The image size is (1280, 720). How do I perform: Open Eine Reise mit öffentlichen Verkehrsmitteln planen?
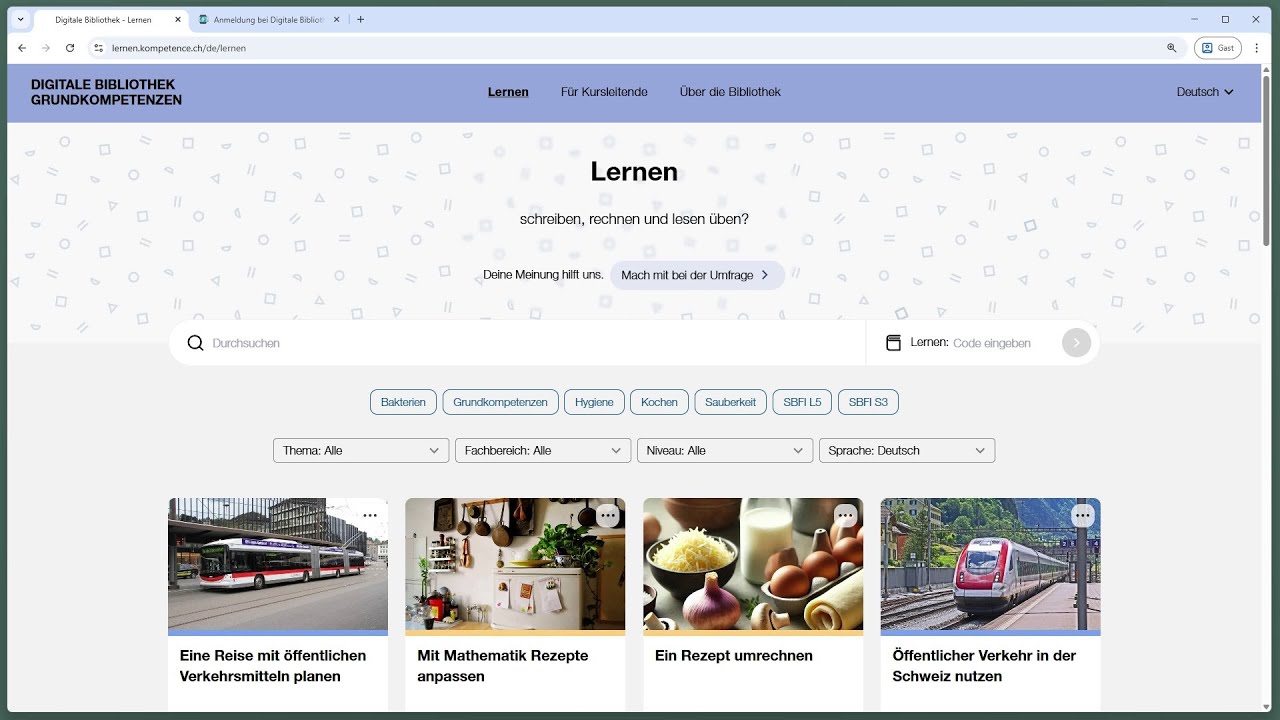[x=273, y=666]
